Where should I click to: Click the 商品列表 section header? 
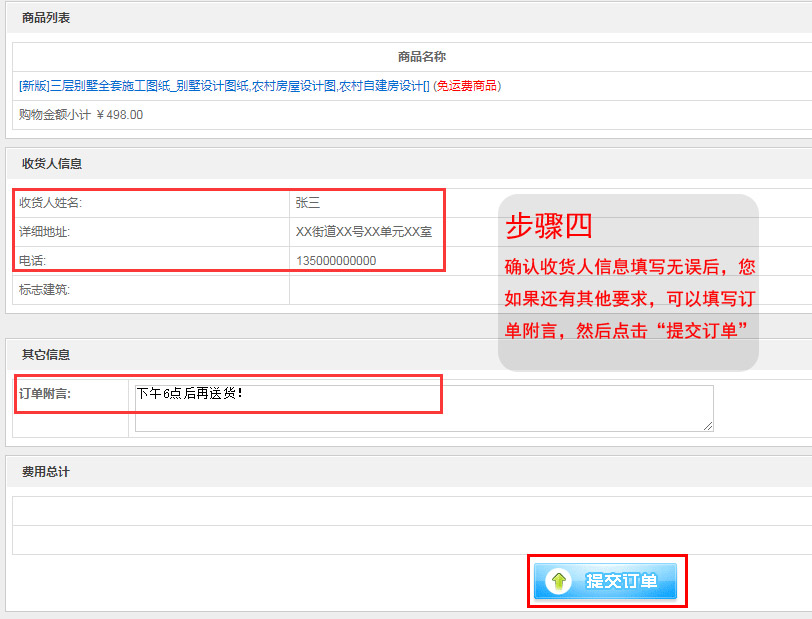point(46,18)
